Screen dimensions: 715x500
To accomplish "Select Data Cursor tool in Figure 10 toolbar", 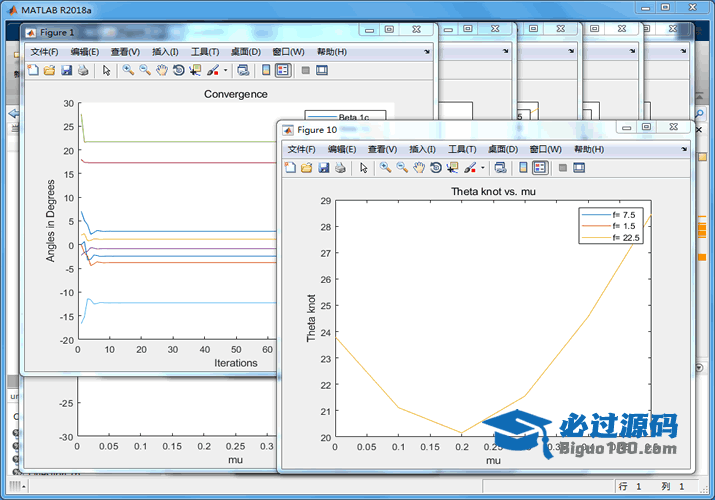I will point(453,168).
